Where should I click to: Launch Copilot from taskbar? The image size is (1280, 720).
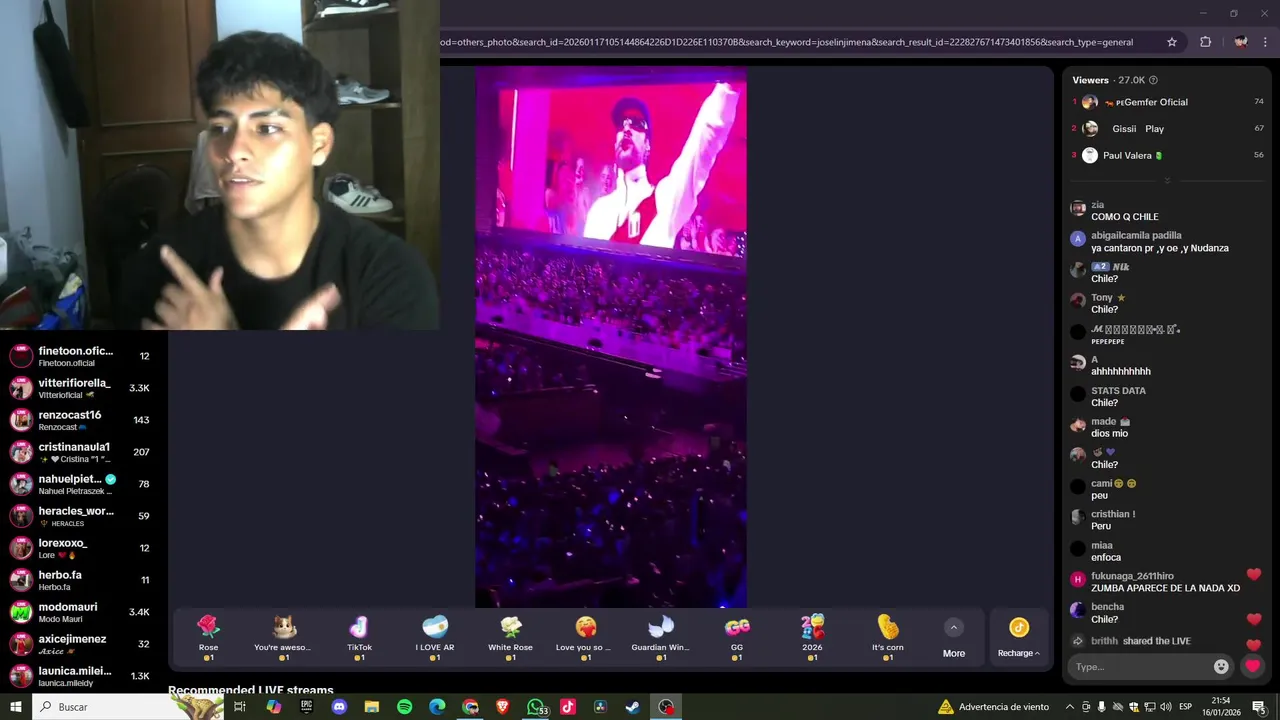coord(273,707)
